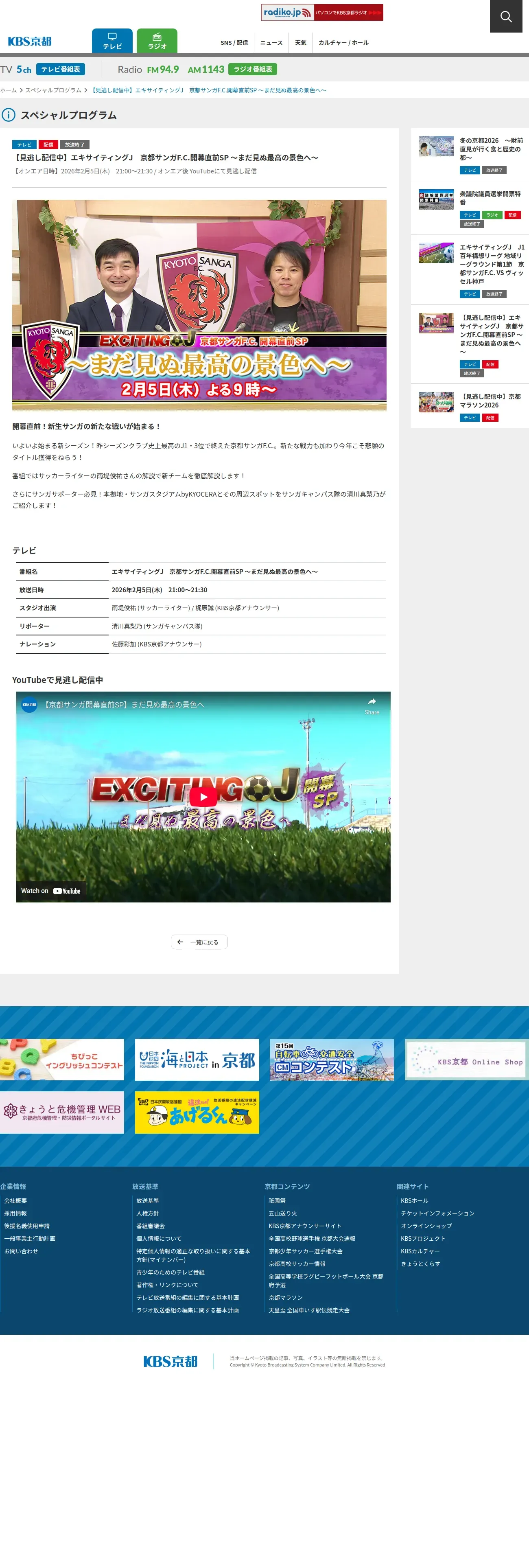Click the YouTube Share icon
Image resolution: width=529 pixels, height=1568 pixels.
point(372,705)
